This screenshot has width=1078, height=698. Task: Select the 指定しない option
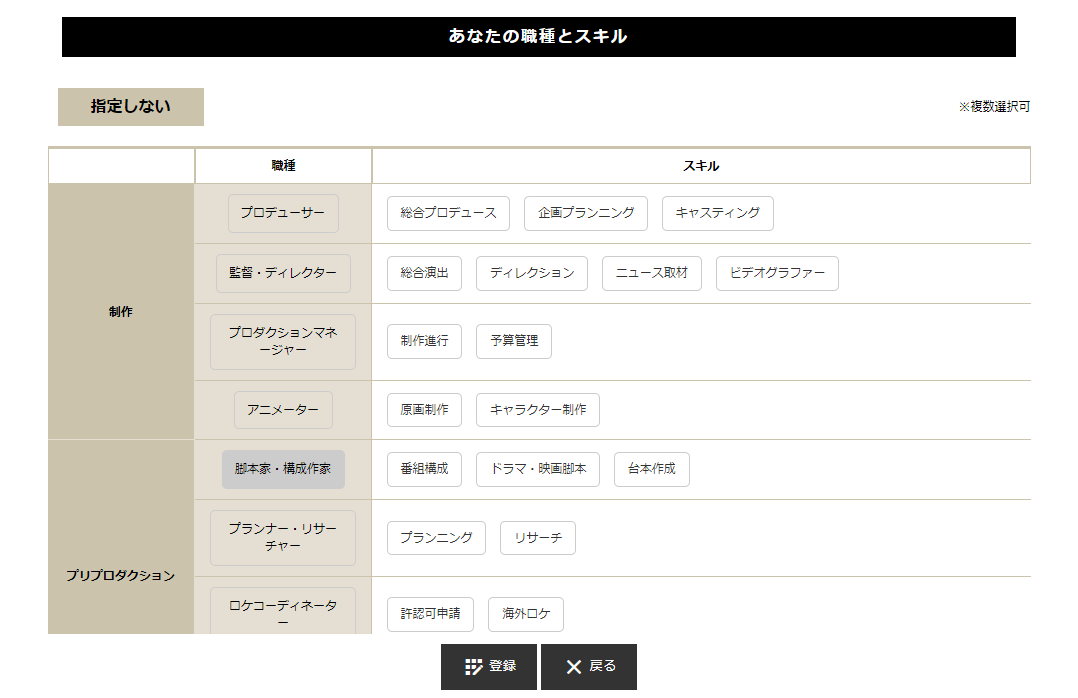131,107
